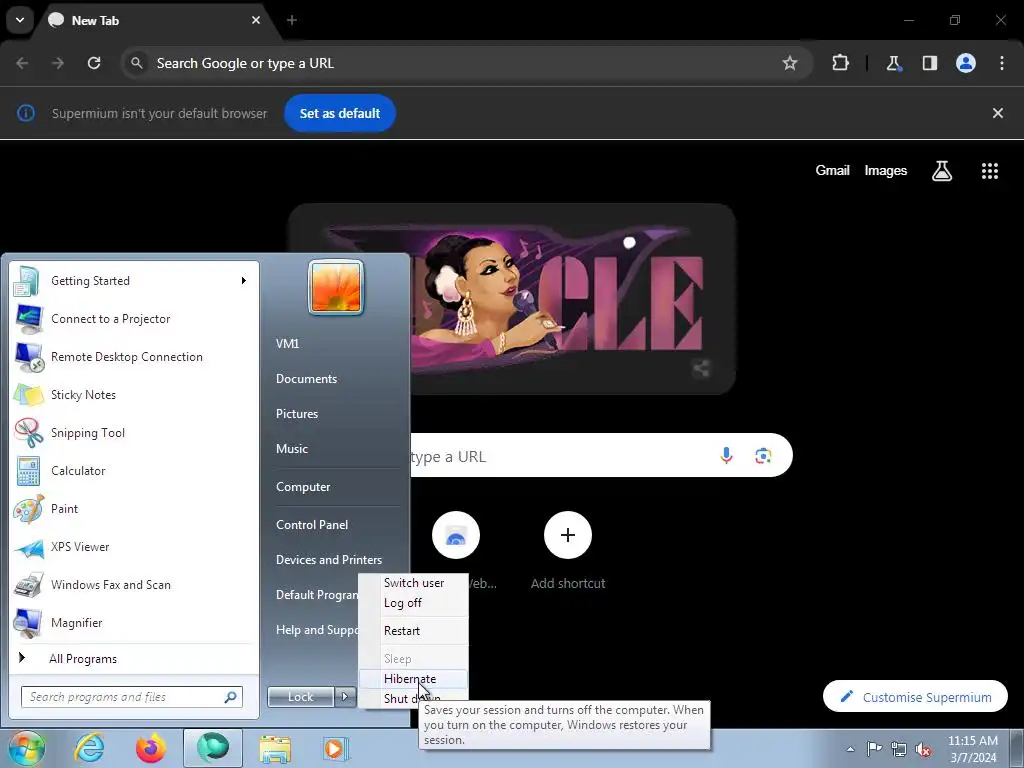Viewport: 1024px width, 768px height.
Task: Open the Extensions puzzle icon
Action: [x=840, y=63]
